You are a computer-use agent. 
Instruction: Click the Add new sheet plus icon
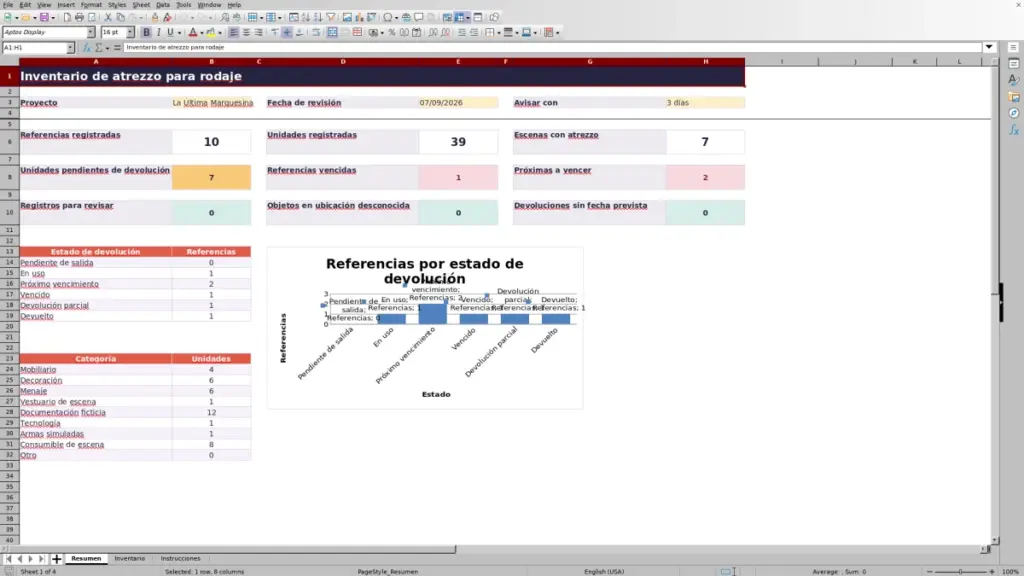tap(56, 558)
